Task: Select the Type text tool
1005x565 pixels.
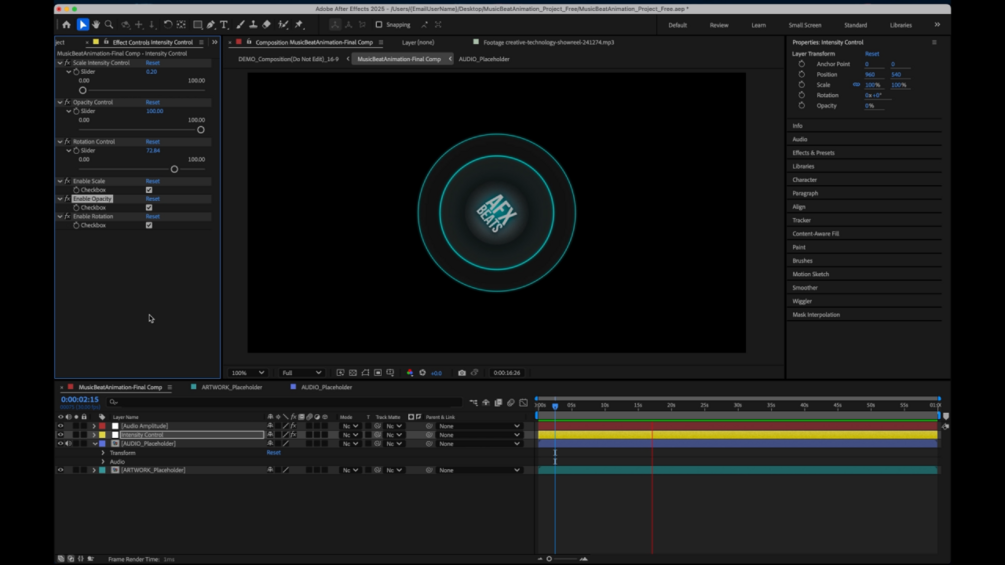Action: [224, 24]
